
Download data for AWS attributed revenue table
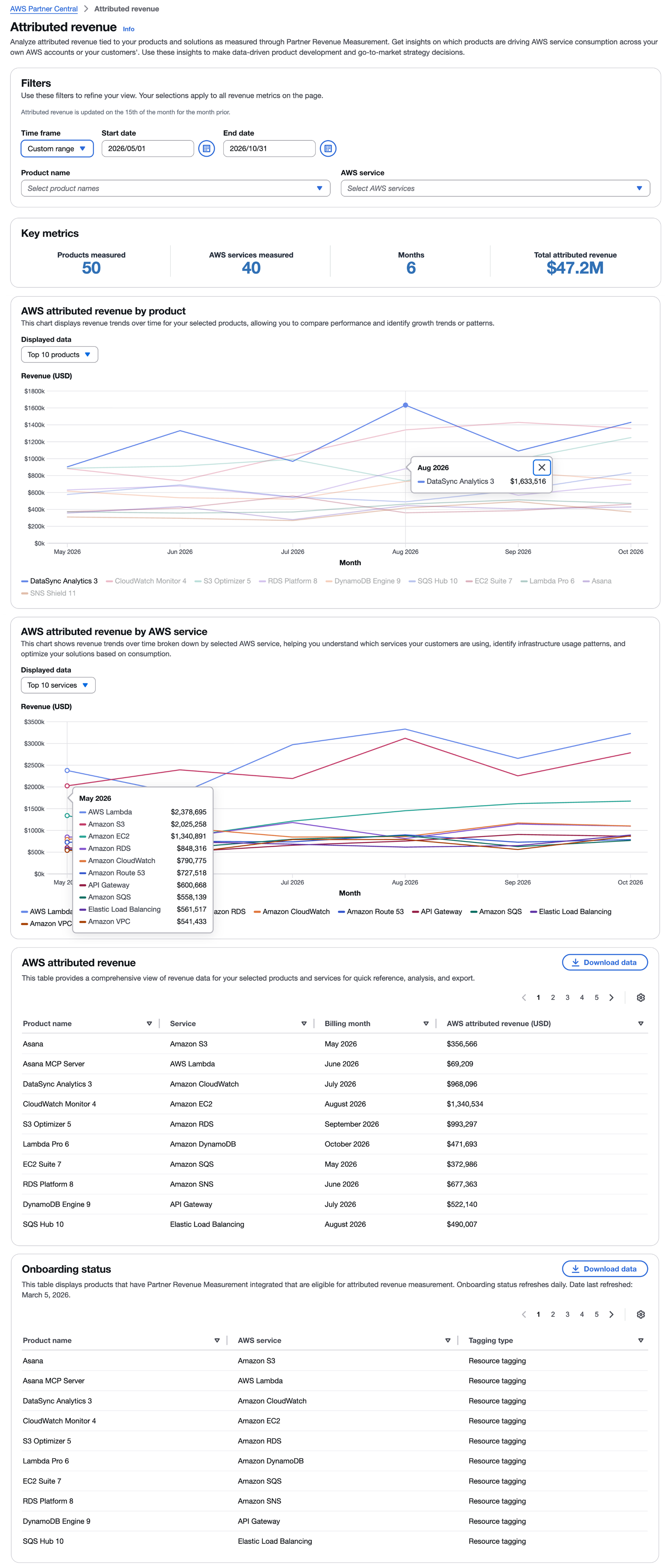604,962
